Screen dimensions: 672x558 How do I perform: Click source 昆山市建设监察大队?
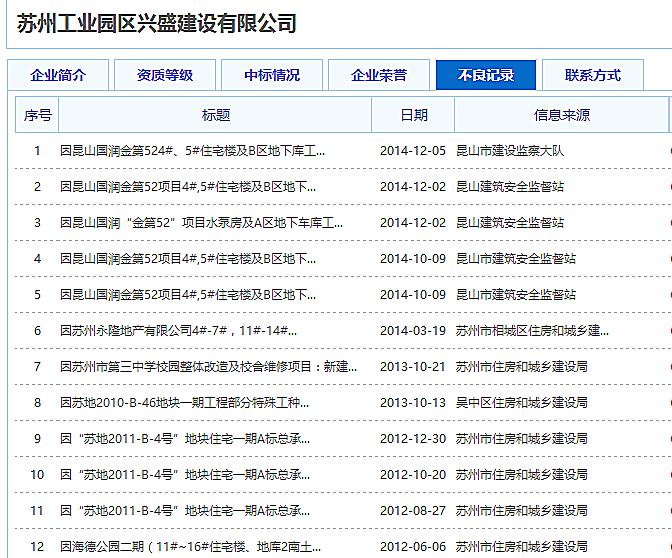pos(510,151)
